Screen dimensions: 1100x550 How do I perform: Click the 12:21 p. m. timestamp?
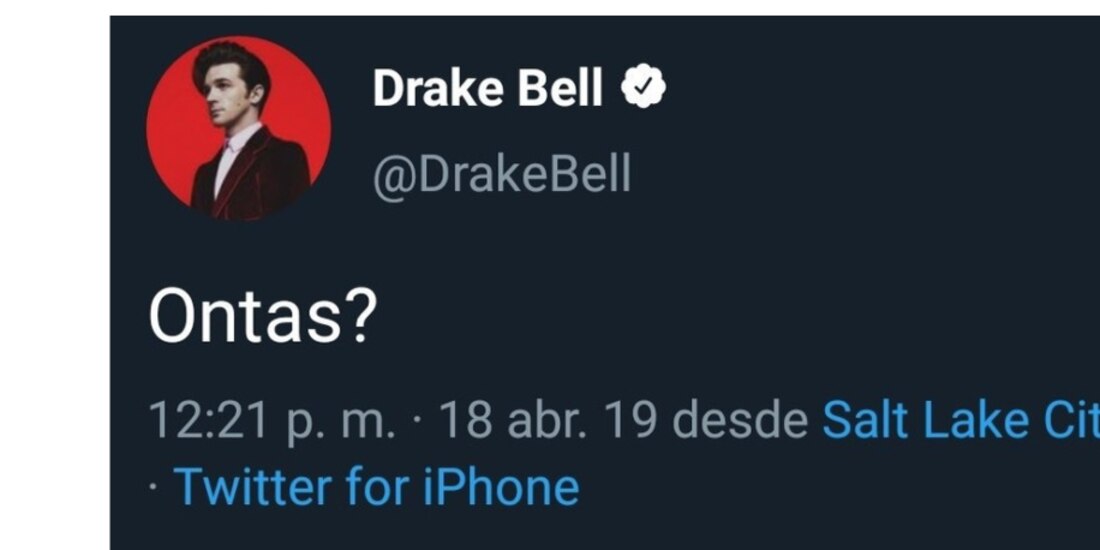[271, 422]
